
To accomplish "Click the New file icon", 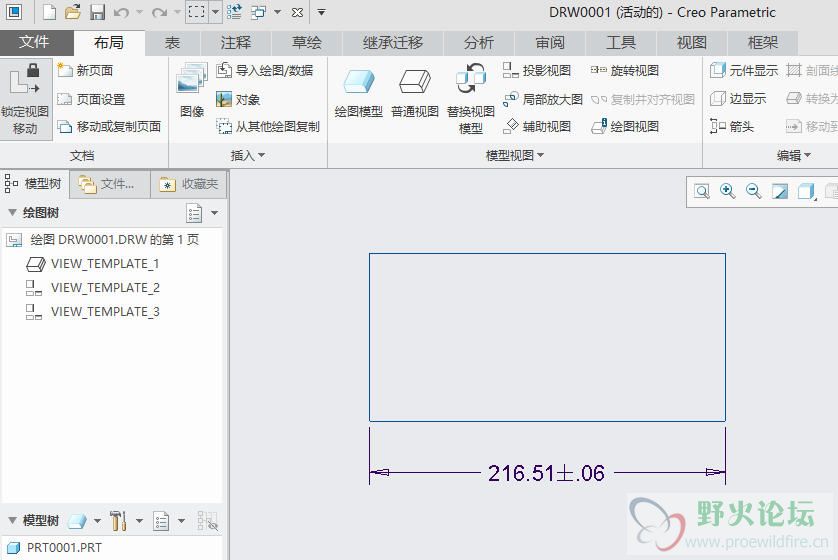I will click(x=49, y=12).
